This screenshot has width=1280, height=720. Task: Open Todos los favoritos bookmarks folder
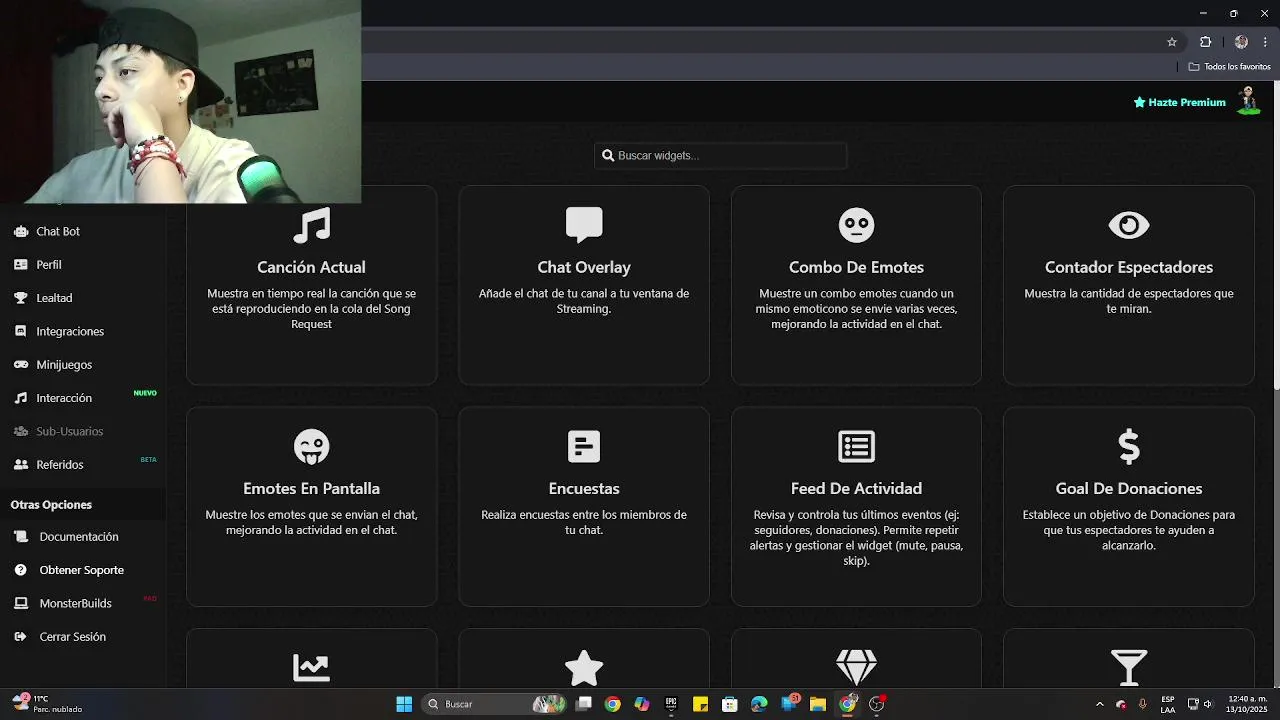[1229, 67]
